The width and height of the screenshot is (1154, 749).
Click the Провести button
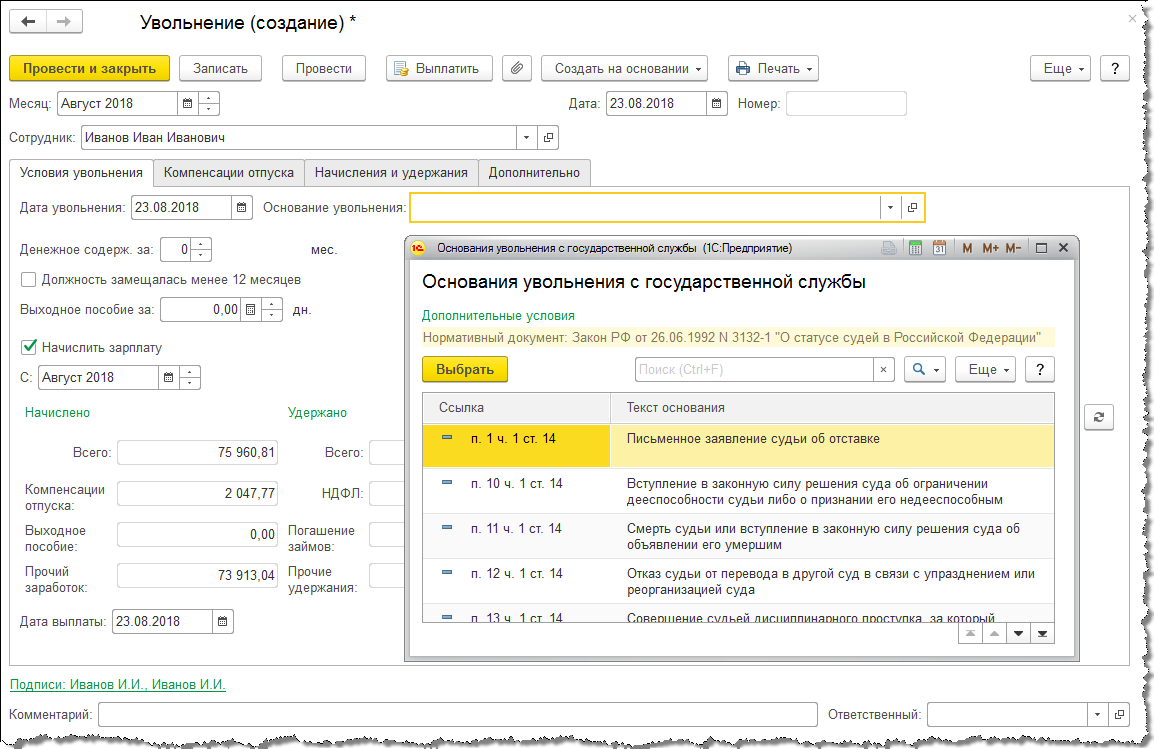(x=324, y=68)
